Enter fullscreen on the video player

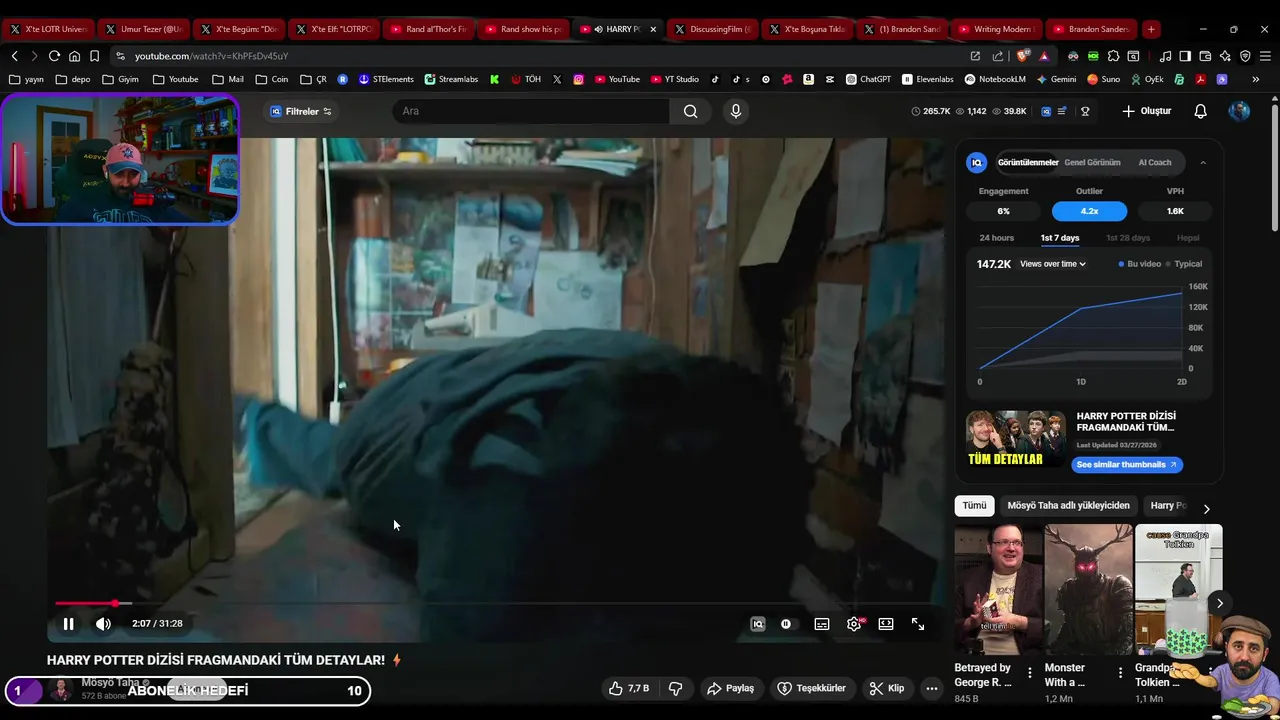pyautogui.click(x=918, y=624)
